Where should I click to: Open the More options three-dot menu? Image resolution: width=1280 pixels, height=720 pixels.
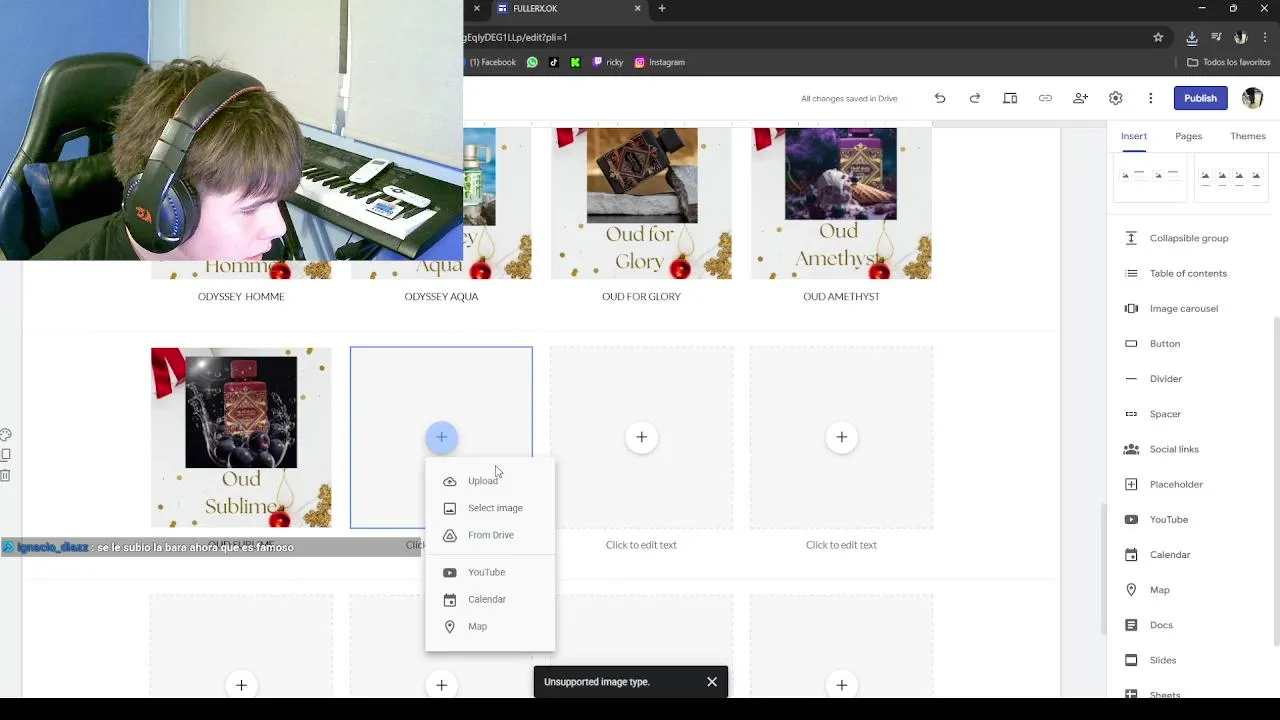coord(1151,98)
